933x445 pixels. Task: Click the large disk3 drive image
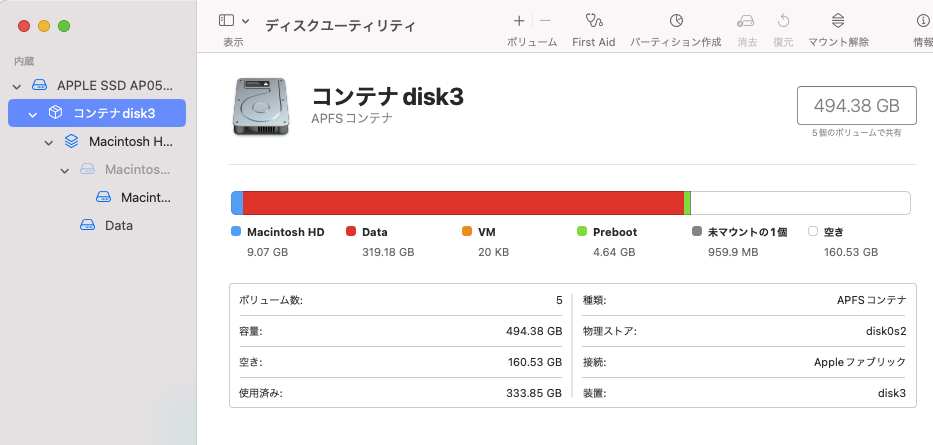(263, 106)
